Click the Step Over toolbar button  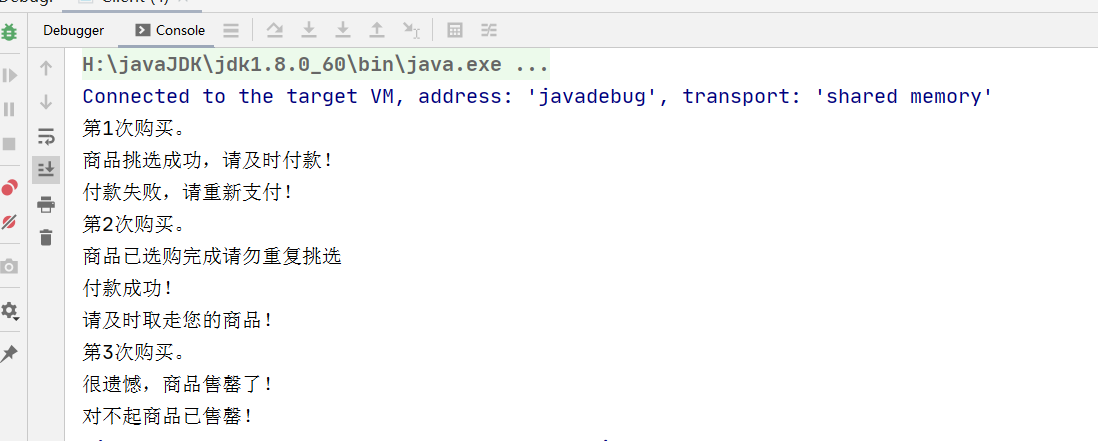(275, 29)
